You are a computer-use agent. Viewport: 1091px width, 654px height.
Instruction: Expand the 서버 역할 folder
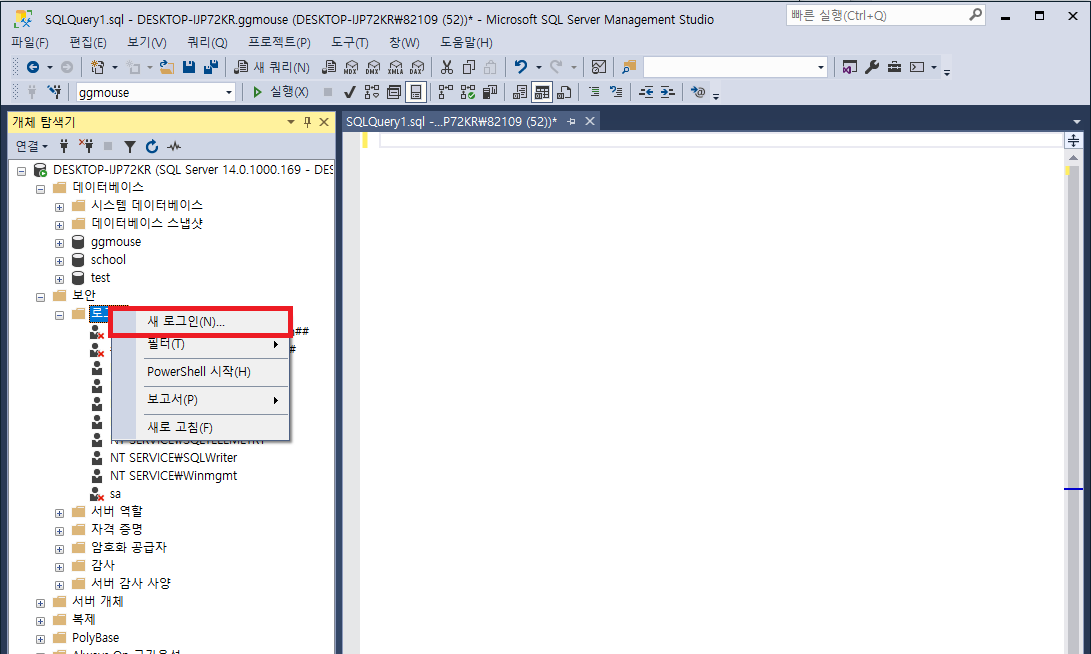click(59, 513)
